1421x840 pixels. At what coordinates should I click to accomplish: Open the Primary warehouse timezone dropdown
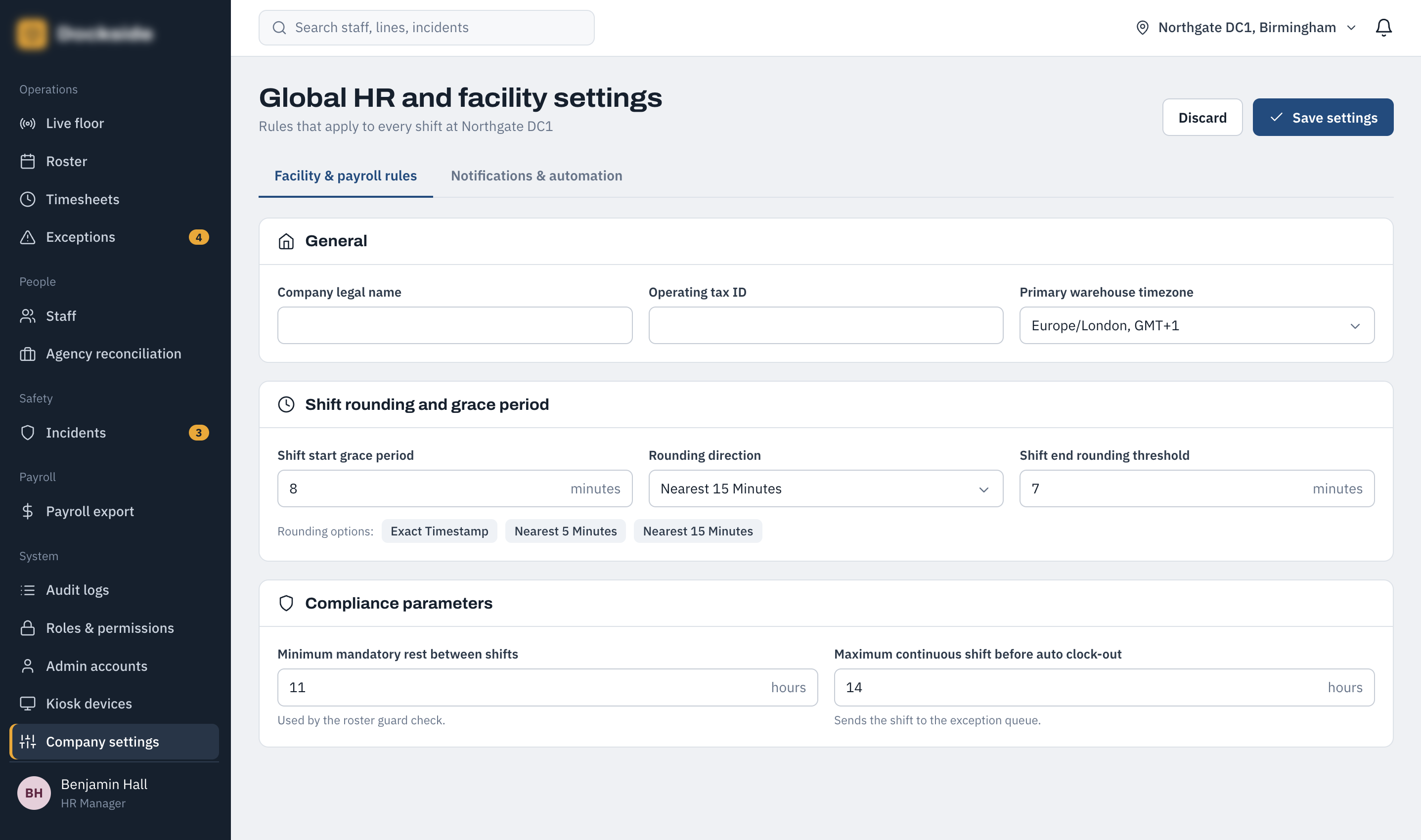(1197, 325)
